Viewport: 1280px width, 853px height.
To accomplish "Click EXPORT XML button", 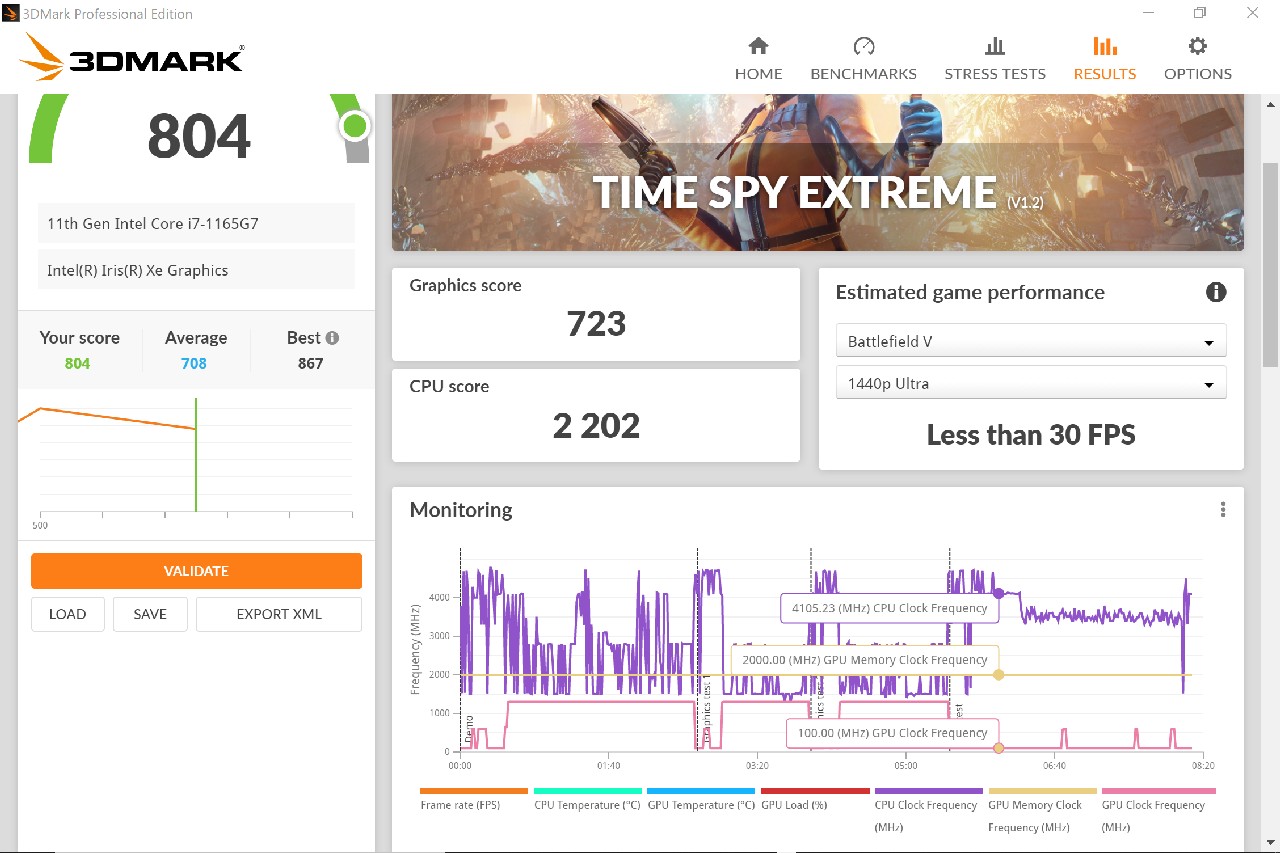I will pos(279,614).
